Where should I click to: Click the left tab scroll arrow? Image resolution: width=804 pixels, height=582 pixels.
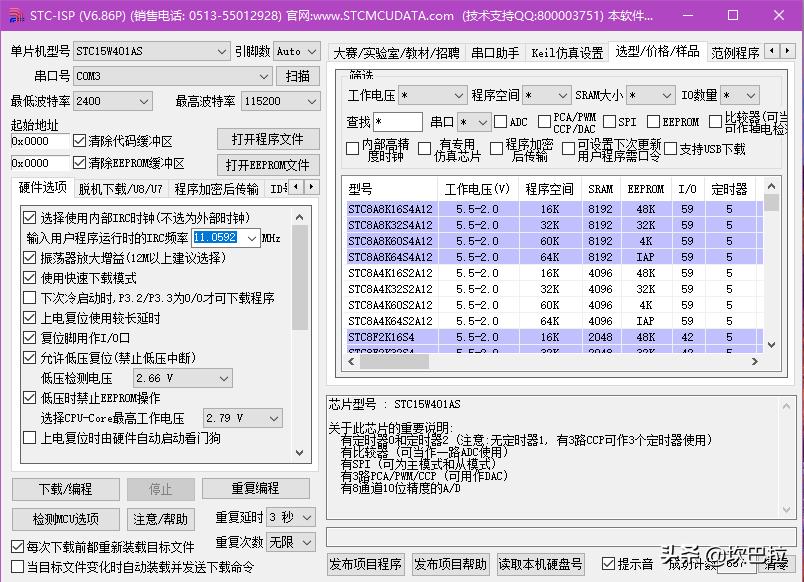(772, 52)
